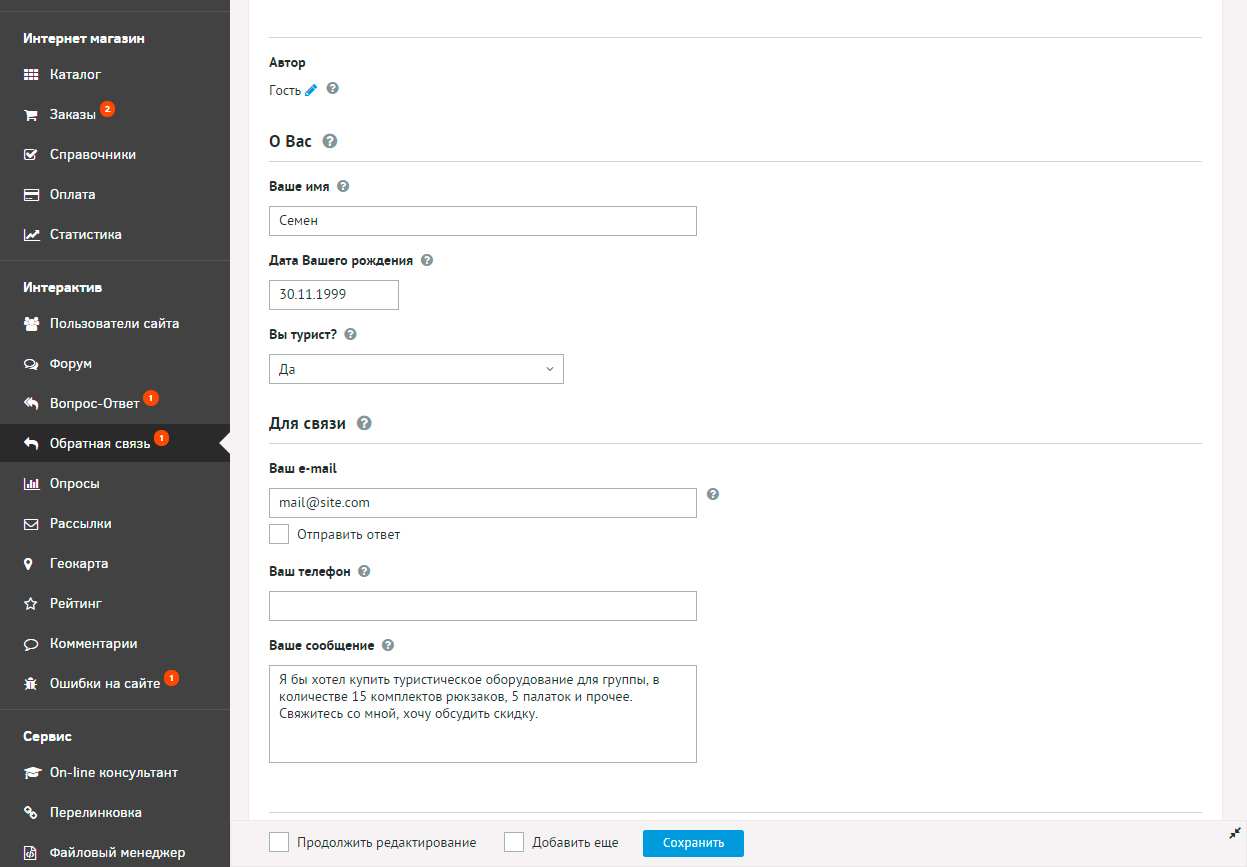Viewport: 1247px width, 867px height.
Task: Check the Продолжить редактирование checkbox
Action: [279, 842]
